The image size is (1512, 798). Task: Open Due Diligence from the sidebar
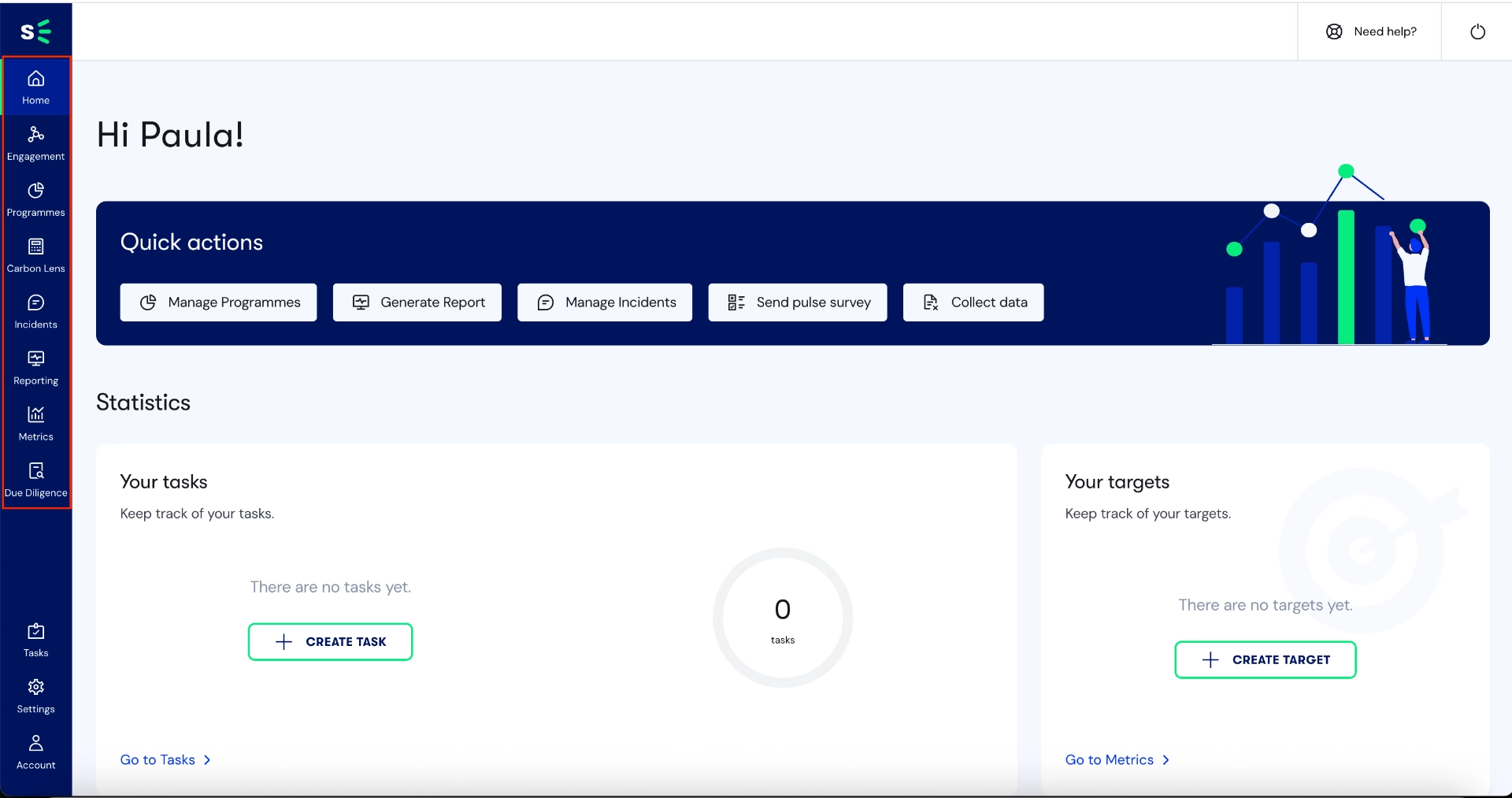click(x=36, y=480)
